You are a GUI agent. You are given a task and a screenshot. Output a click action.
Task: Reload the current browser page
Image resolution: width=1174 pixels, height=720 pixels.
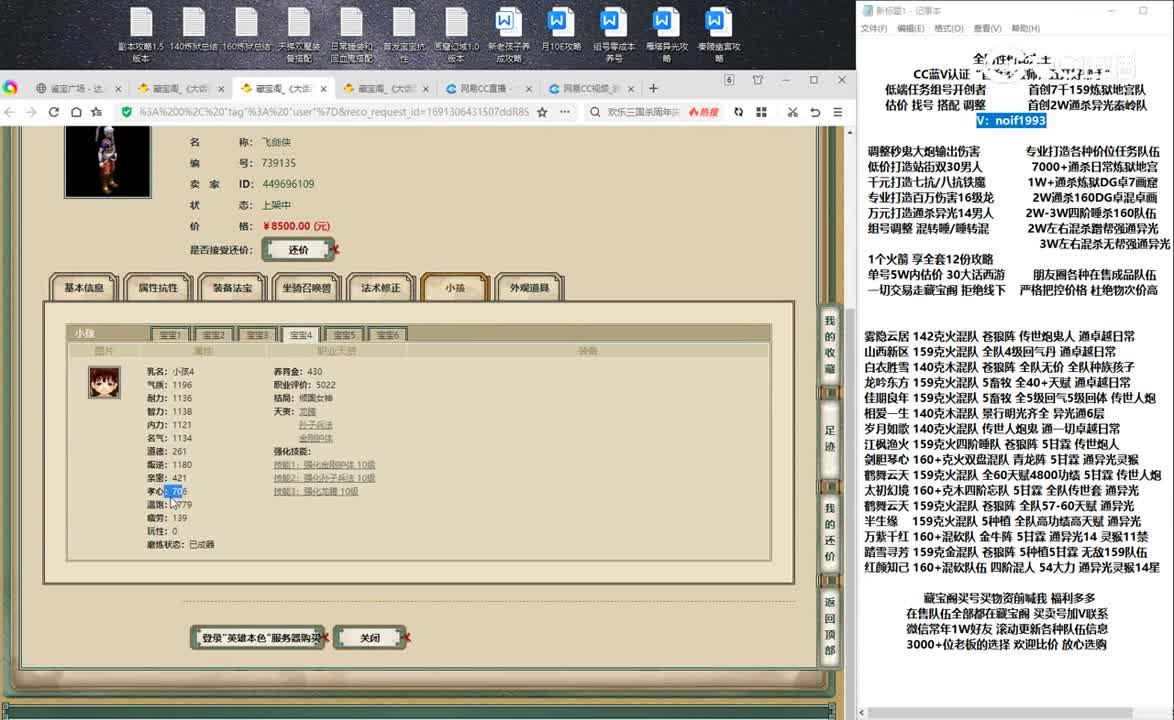(x=54, y=112)
